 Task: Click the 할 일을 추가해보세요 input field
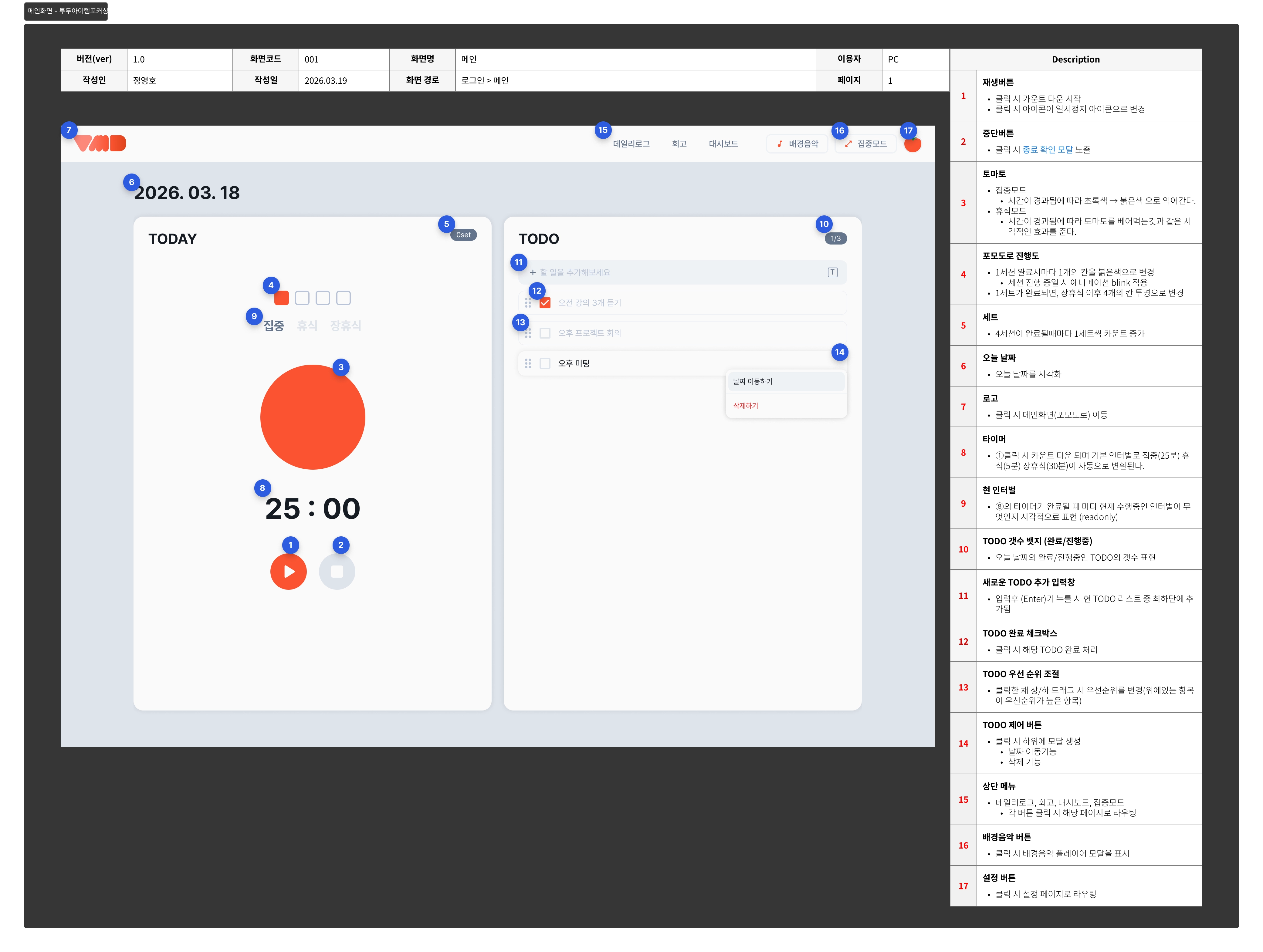(x=674, y=272)
